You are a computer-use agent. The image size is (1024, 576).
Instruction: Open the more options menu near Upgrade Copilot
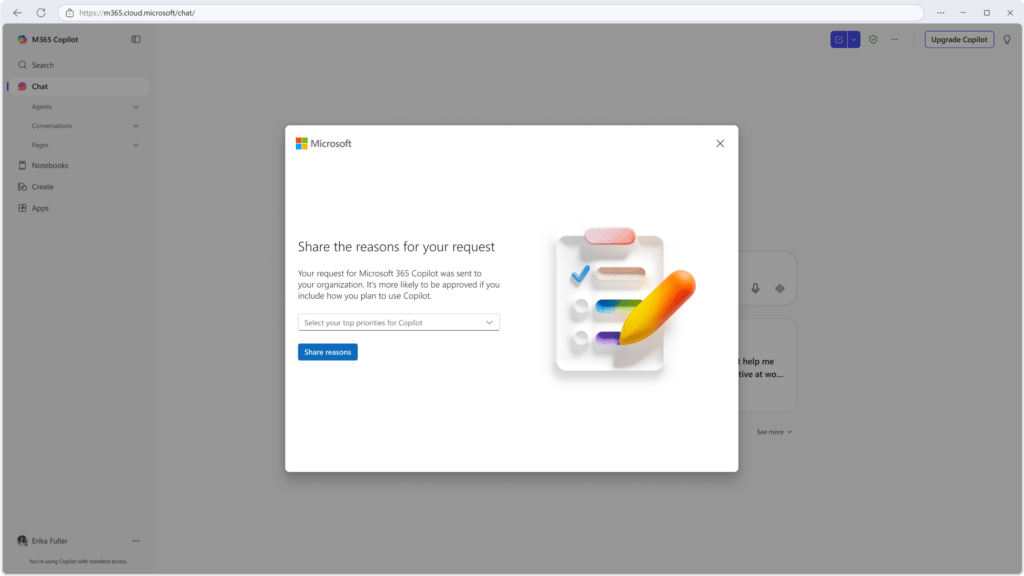pos(895,39)
